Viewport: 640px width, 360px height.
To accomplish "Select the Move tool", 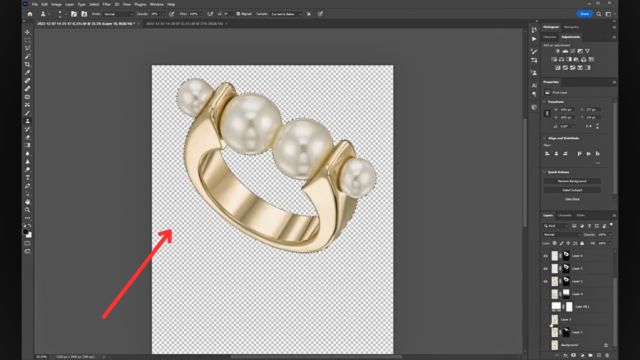I will tap(27, 32).
